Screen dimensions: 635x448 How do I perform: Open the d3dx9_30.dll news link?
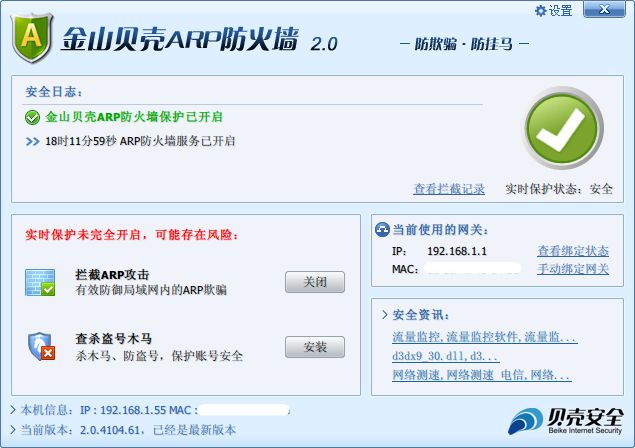point(445,356)
